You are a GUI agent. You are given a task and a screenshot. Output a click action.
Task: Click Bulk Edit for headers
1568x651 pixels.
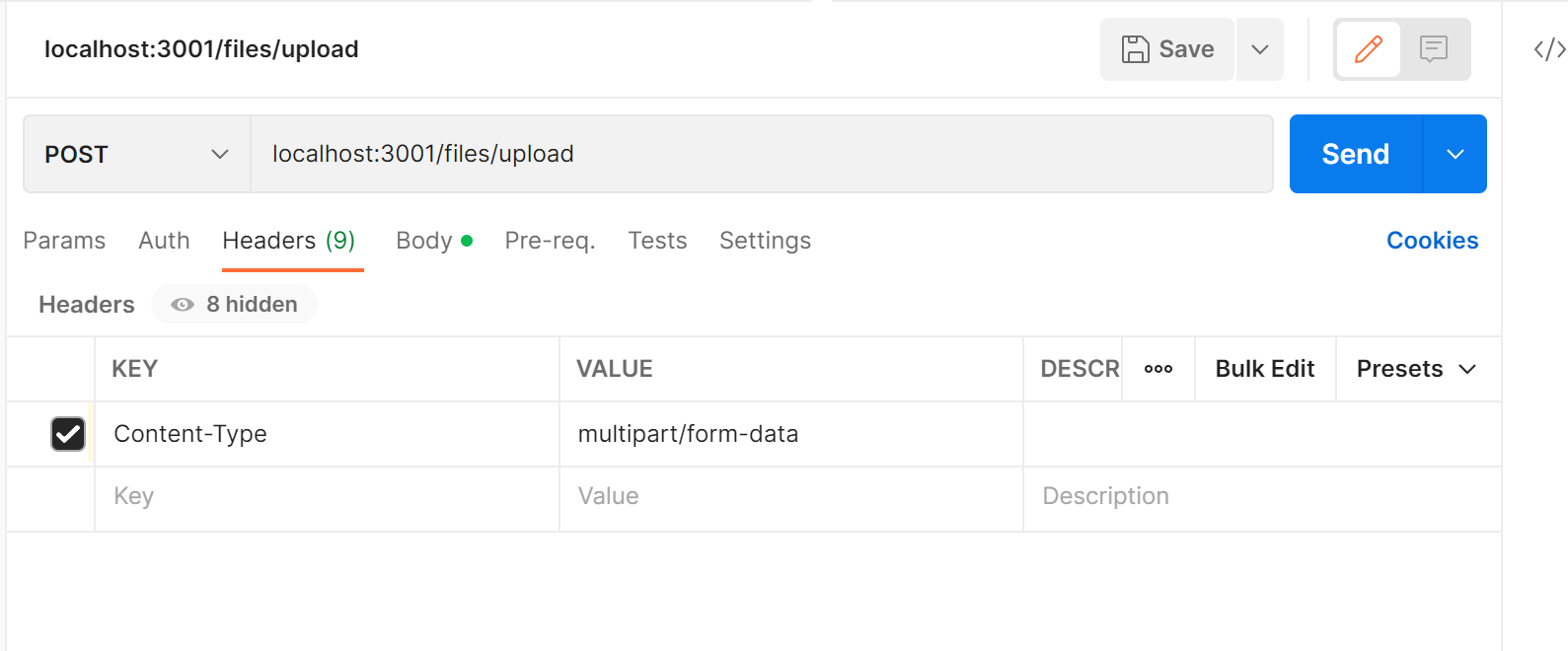tap(1264, 369)
